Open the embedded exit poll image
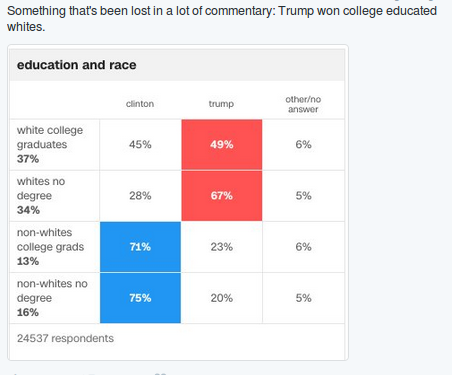Image resolution: width=452 pixels, height=375 pixels. (178, 203)
